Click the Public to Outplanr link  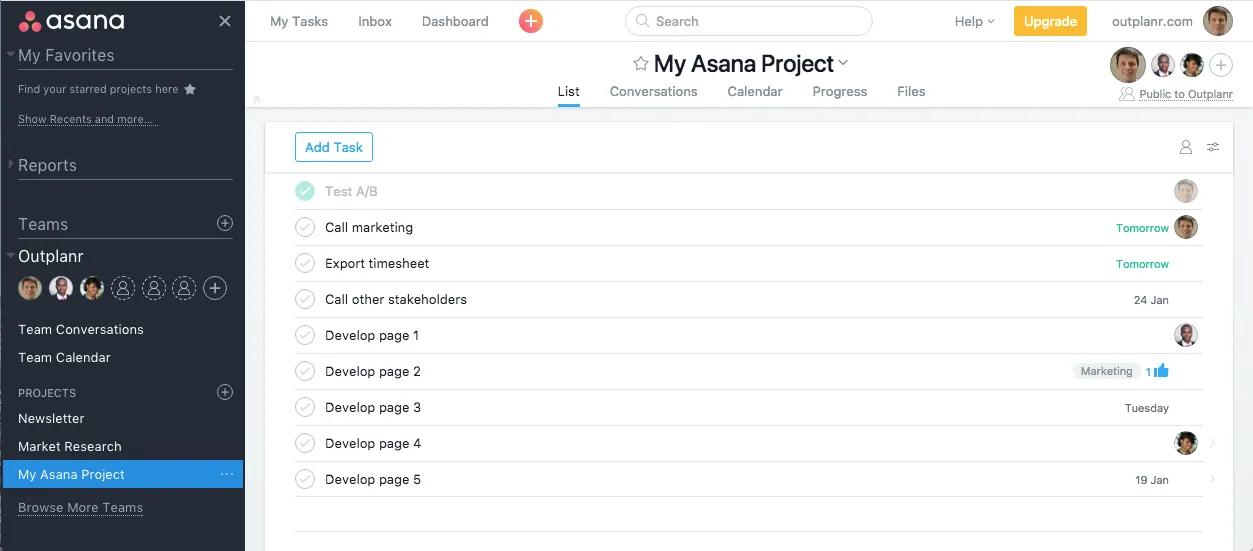coord(1186,94)
